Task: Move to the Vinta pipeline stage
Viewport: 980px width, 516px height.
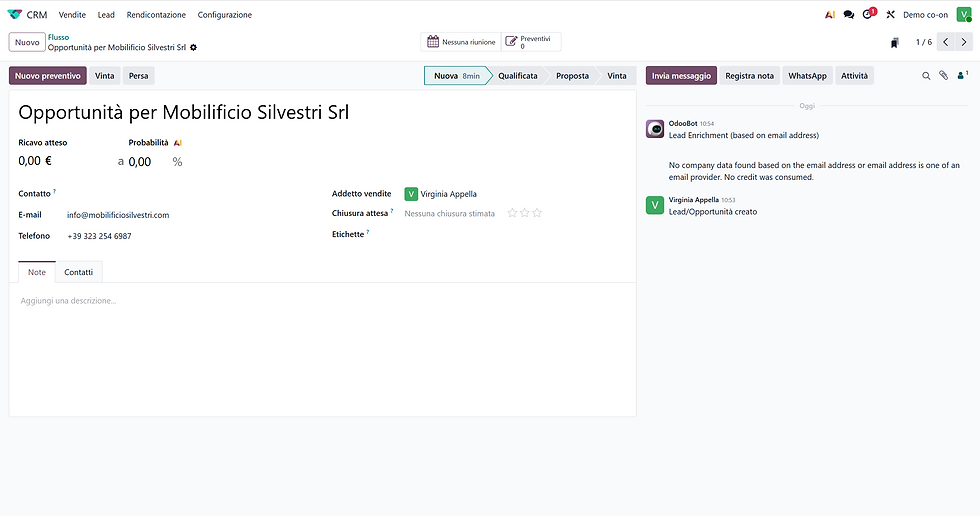Action: tap(616, 76)
